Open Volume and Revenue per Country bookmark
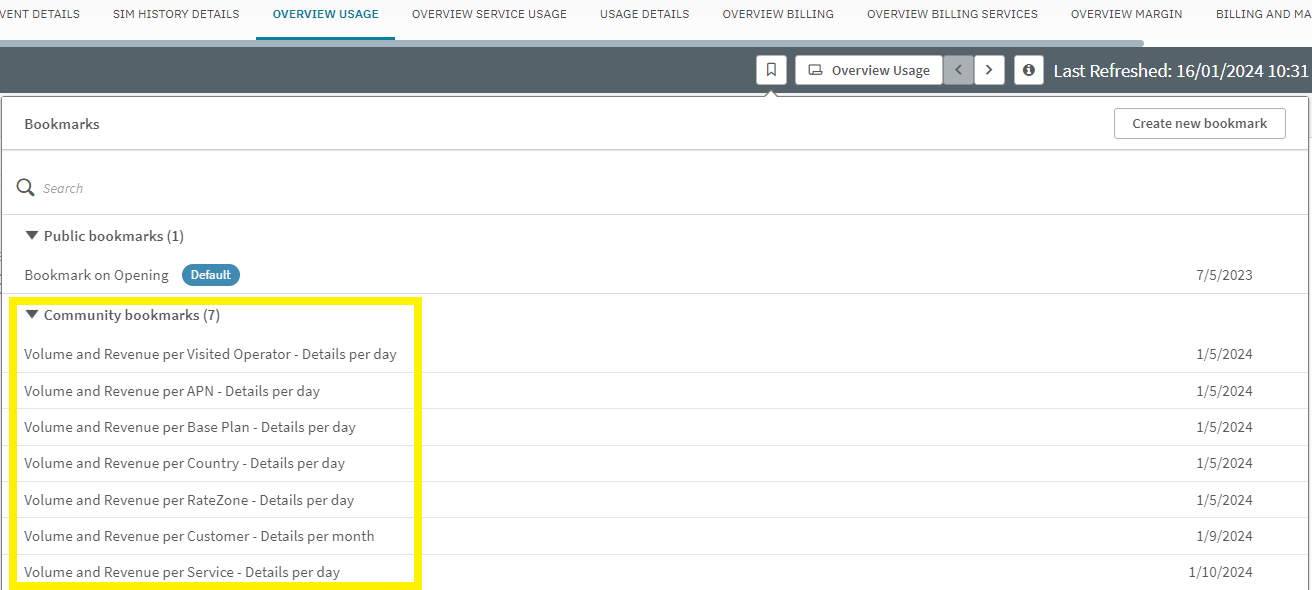This screenshot has height=590, width=1312. 184,463
